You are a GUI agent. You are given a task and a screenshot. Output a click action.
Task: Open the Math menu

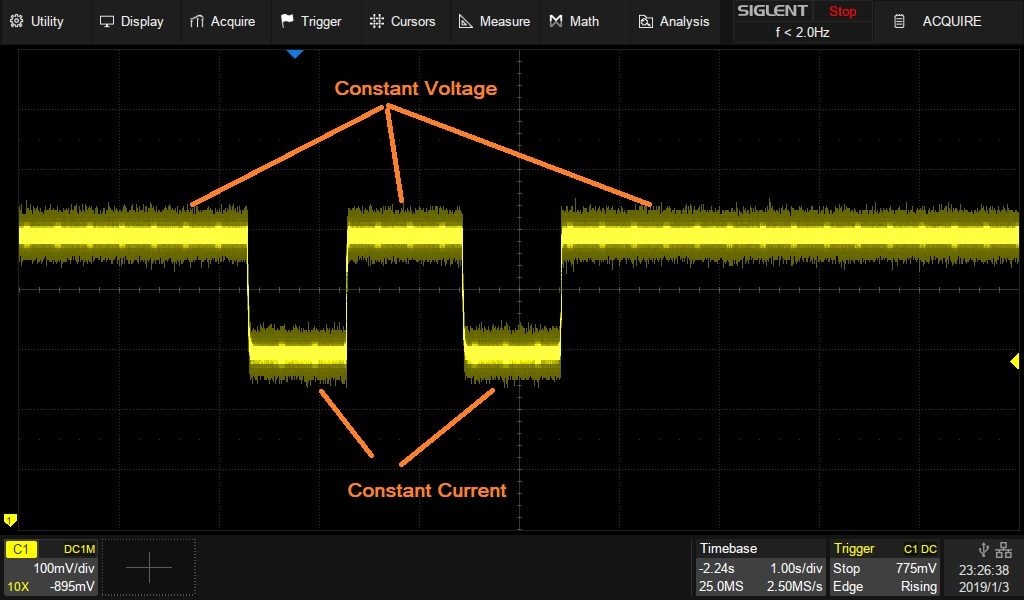pos(575,21)
